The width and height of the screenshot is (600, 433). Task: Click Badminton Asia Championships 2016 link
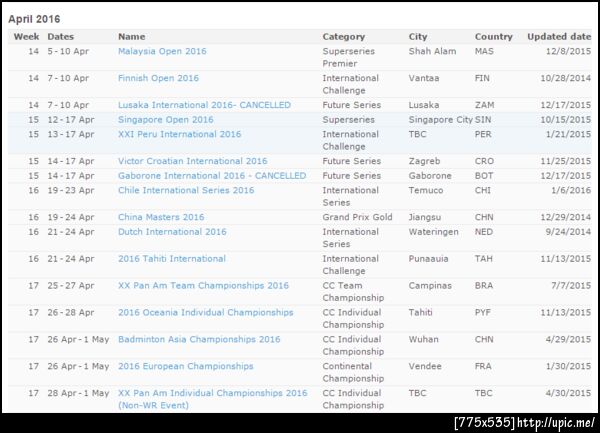(199, 340)
